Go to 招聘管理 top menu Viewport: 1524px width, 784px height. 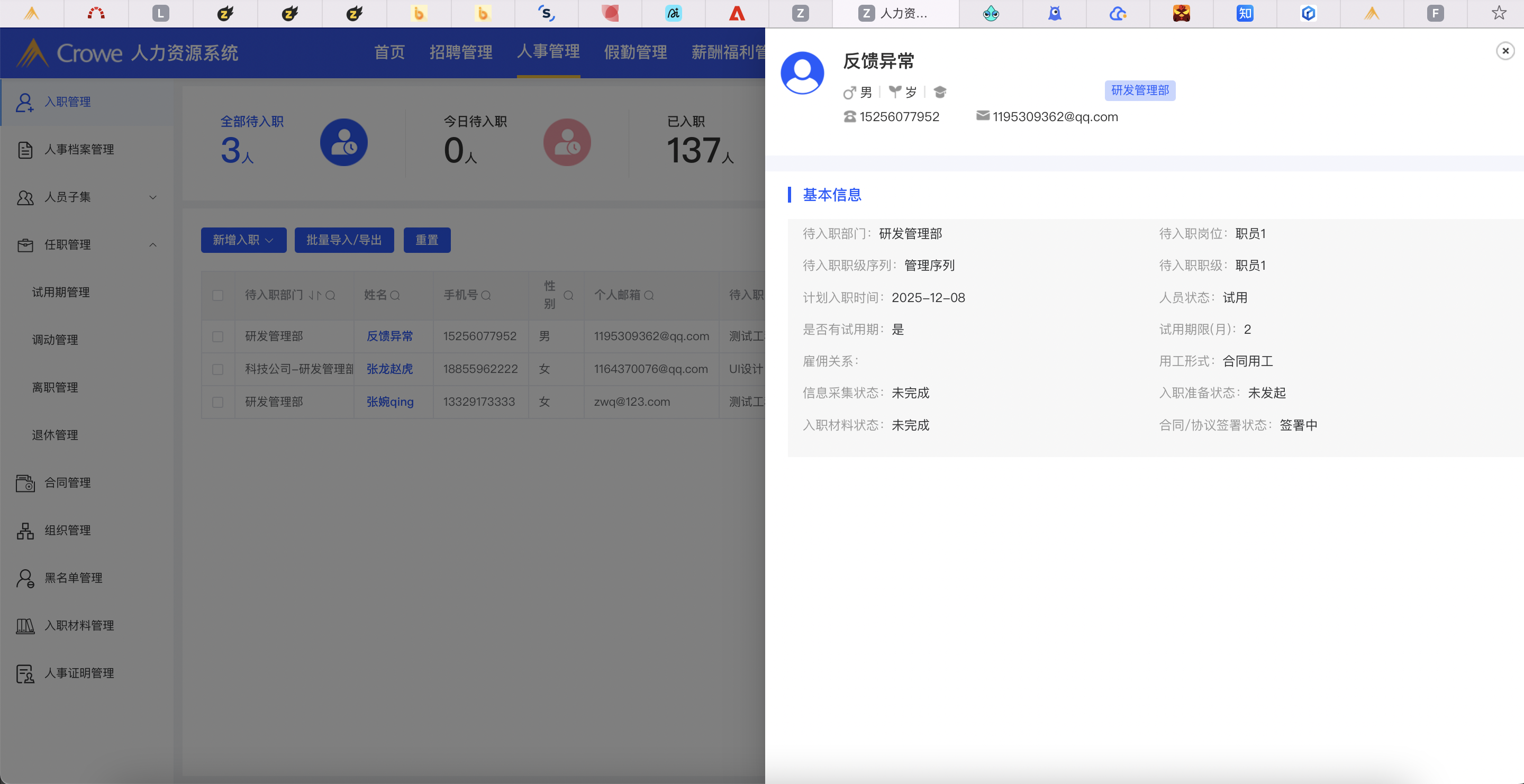click(x=461, y=52)
